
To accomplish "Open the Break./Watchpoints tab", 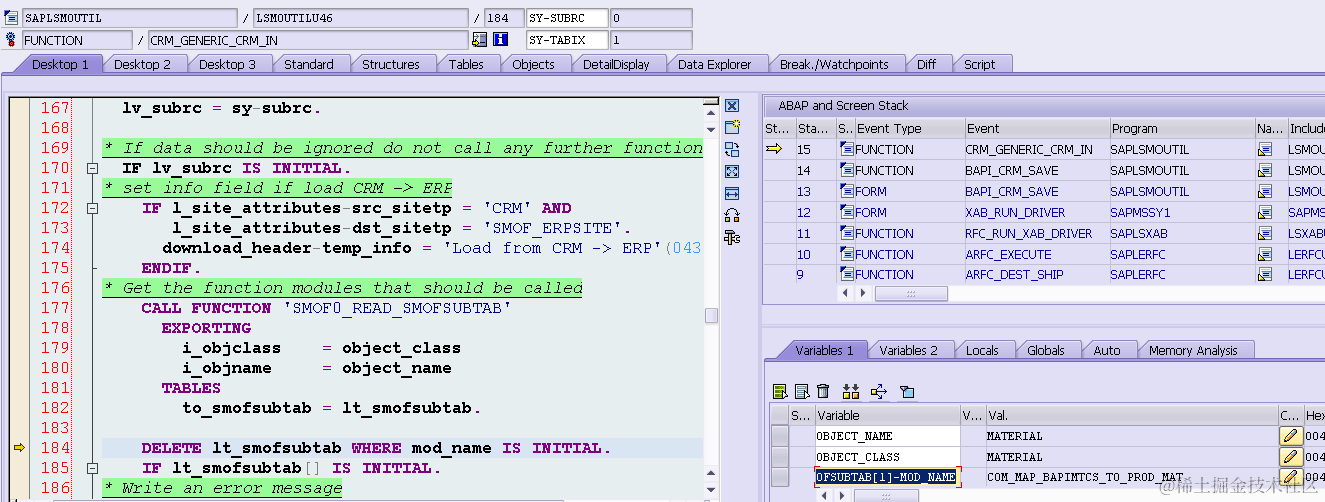I will click(x=834, y=64).
